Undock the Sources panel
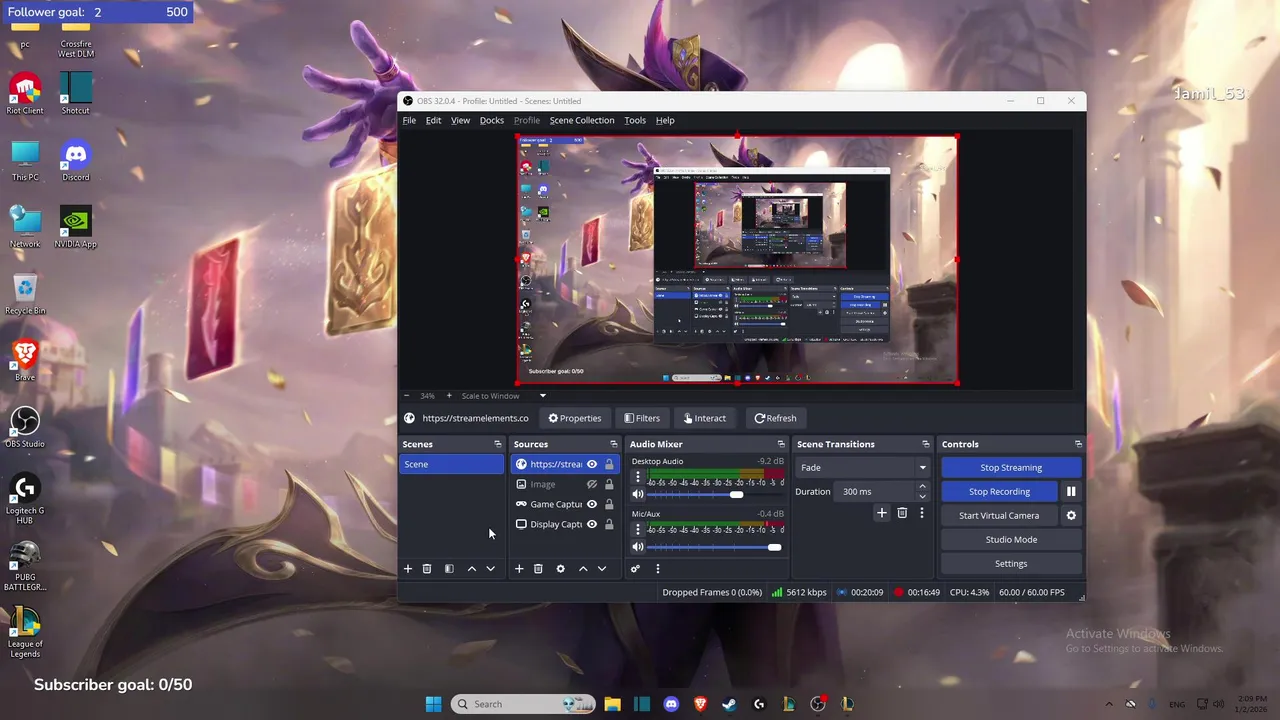1280x720 pixels. click(x=613, y=444)
